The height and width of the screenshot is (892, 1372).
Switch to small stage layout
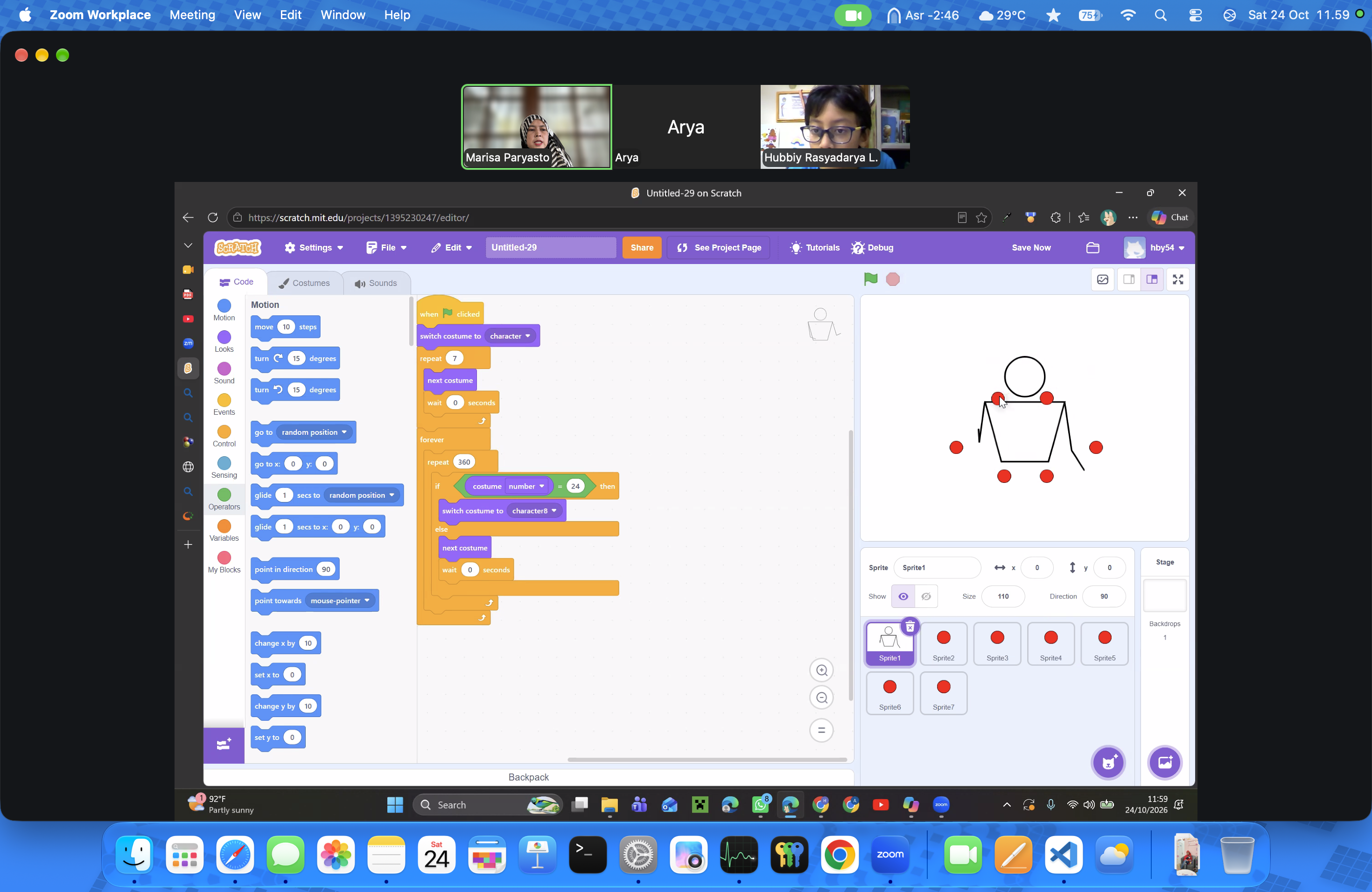pyautogui.click(x=1129, y=279)
